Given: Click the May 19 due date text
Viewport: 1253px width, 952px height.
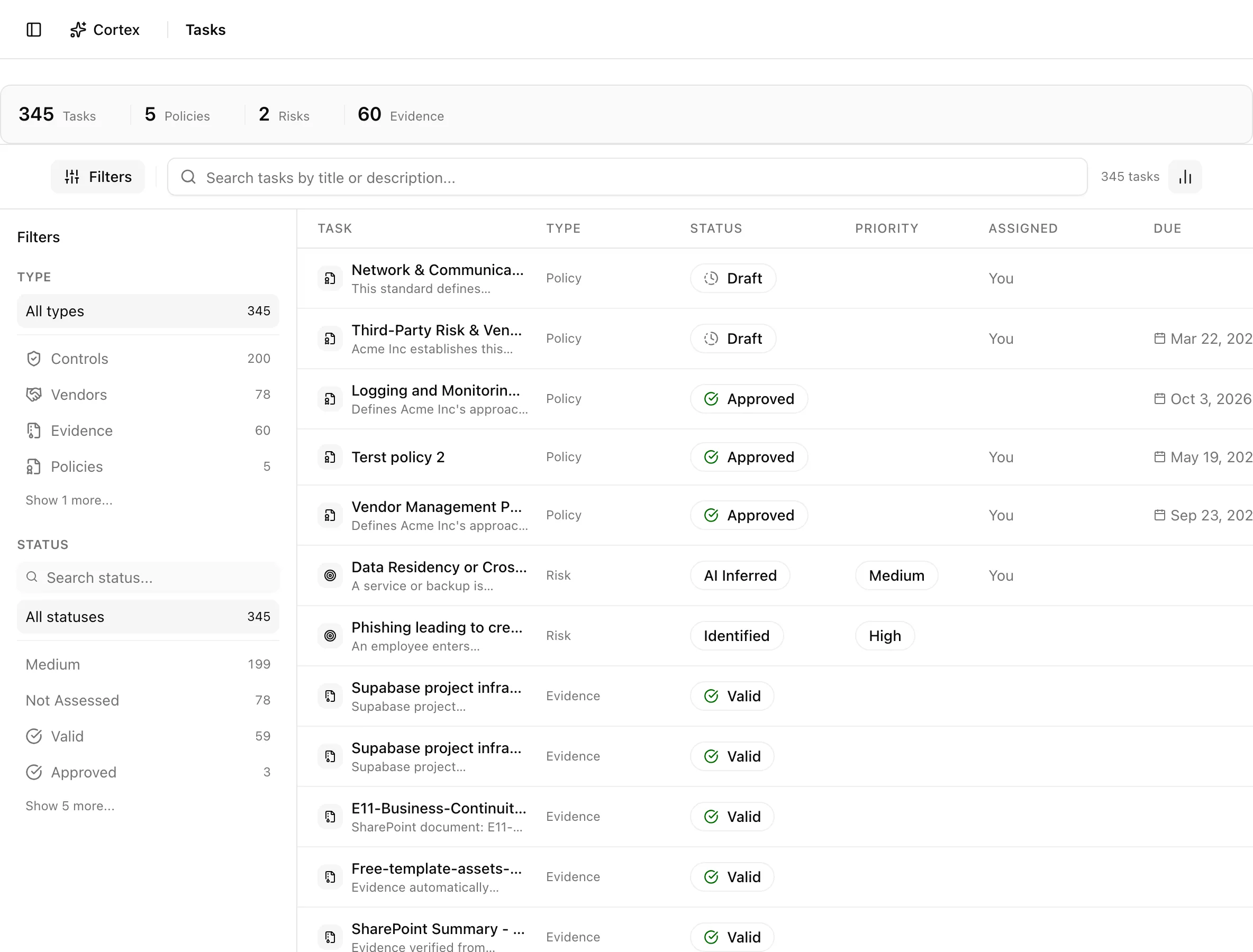Looking at the screenshot, I should [1211, 457].
